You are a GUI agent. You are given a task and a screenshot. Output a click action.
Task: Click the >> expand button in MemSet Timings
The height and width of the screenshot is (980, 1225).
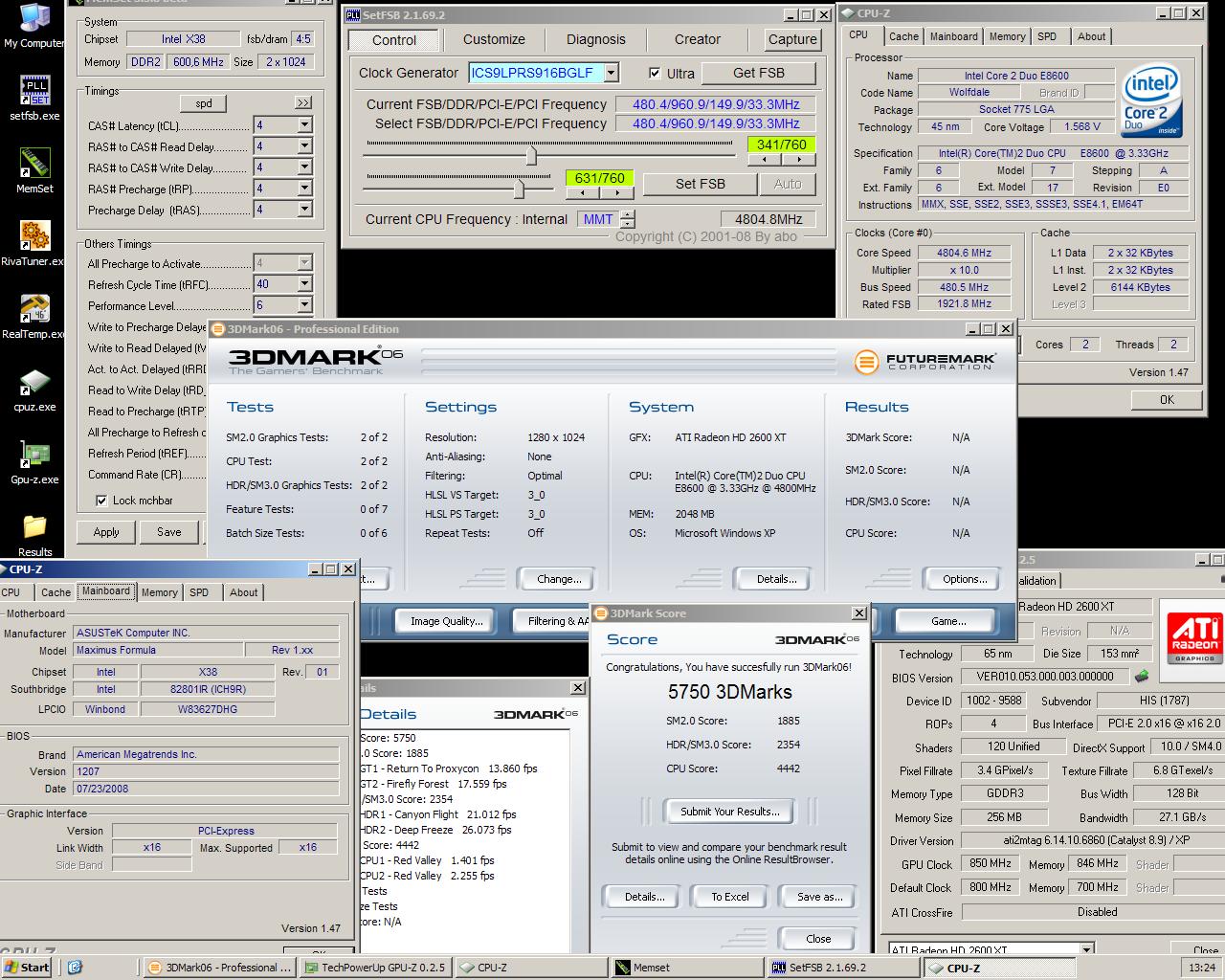click(303, 103)
